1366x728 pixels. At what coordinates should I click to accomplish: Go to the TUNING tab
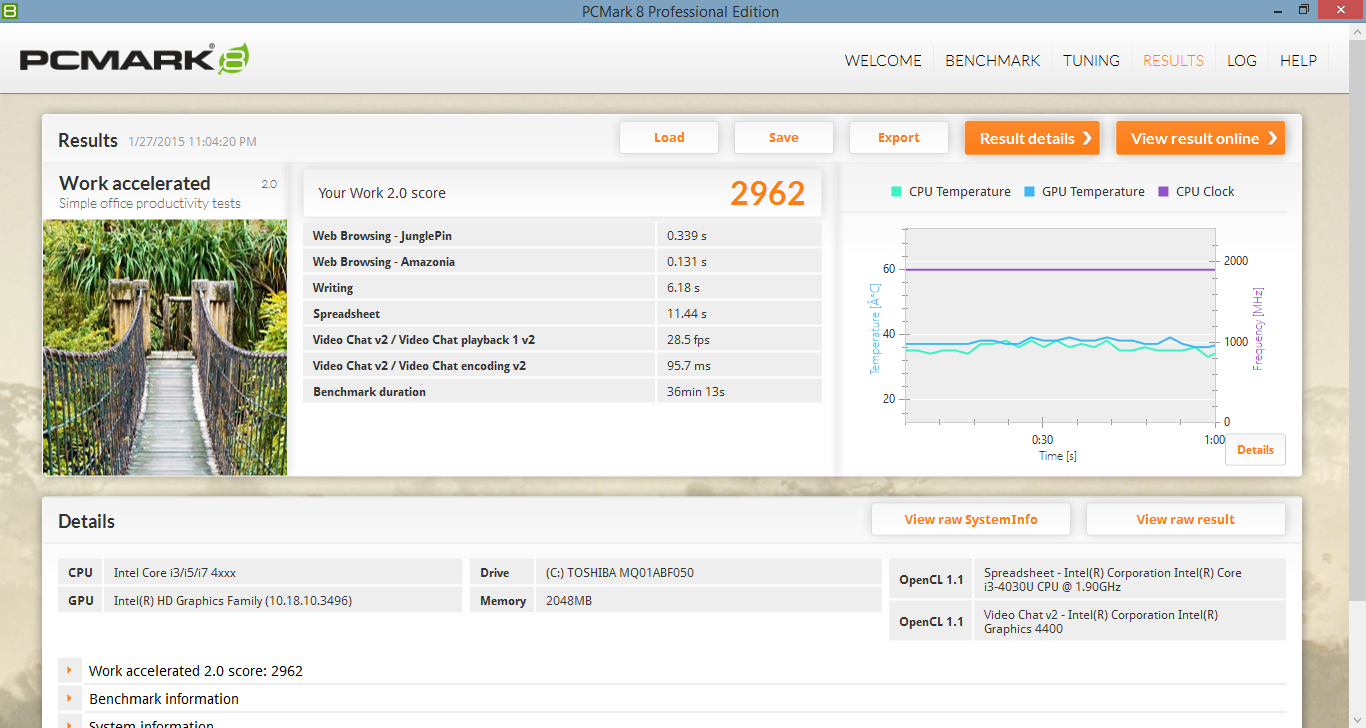point(1091,60)
